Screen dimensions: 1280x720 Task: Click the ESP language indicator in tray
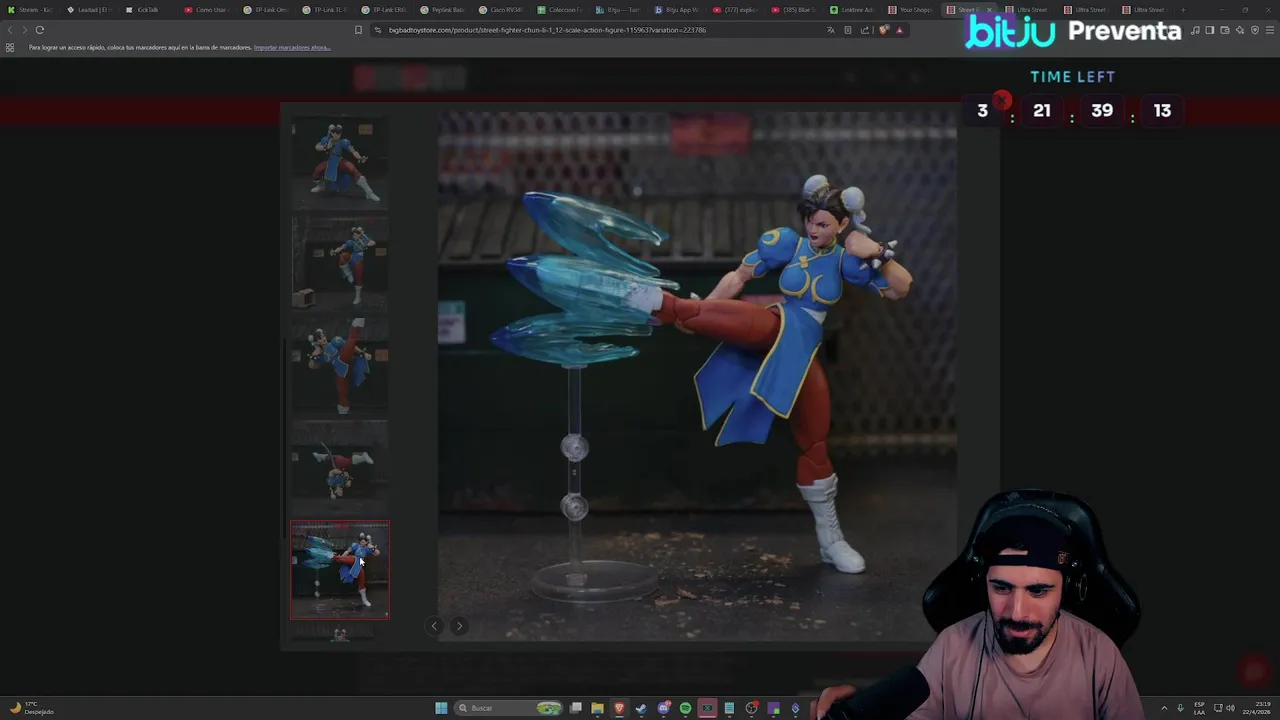(x=1199, y=708)
